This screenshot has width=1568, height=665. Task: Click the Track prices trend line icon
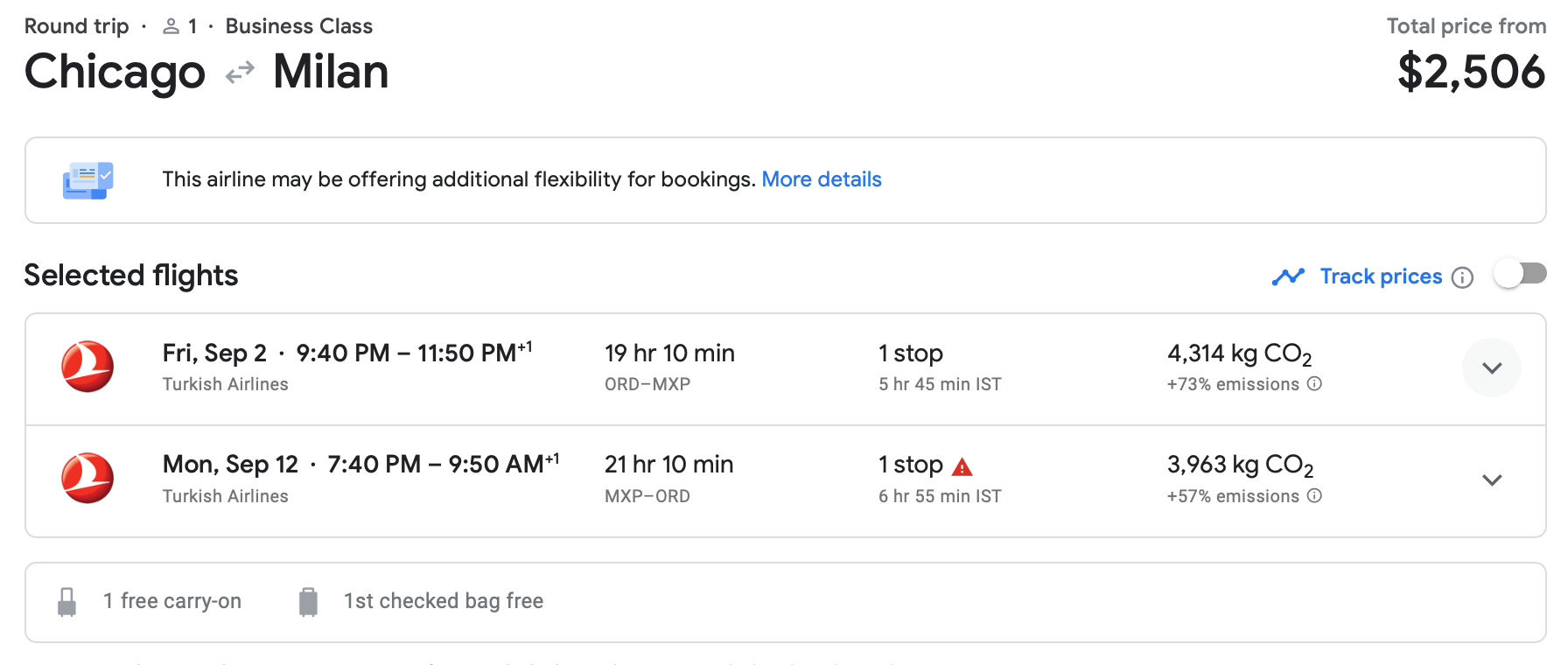click(1288, 276)
